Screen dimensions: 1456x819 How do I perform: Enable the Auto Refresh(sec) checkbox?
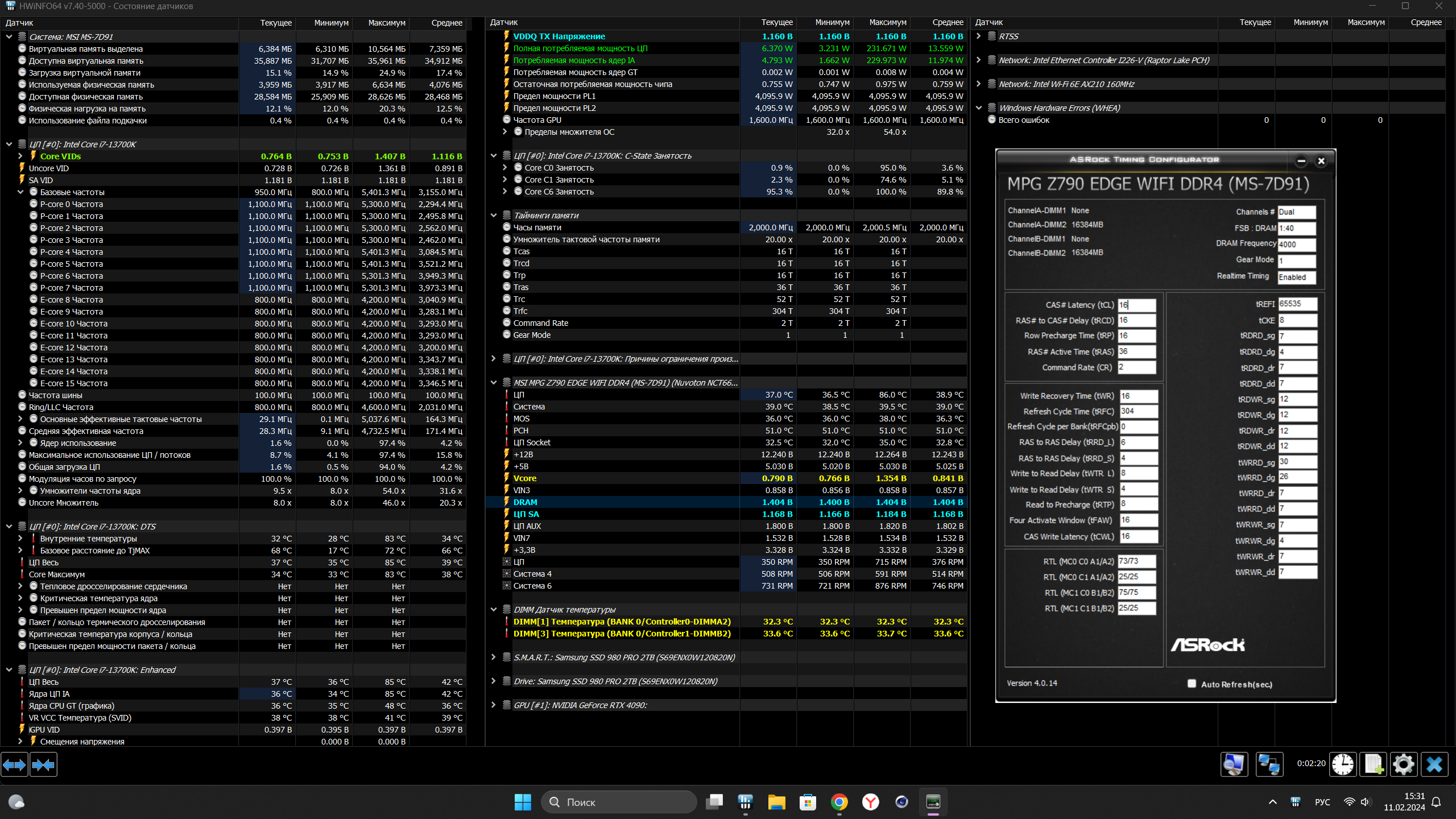[1192, 684]
